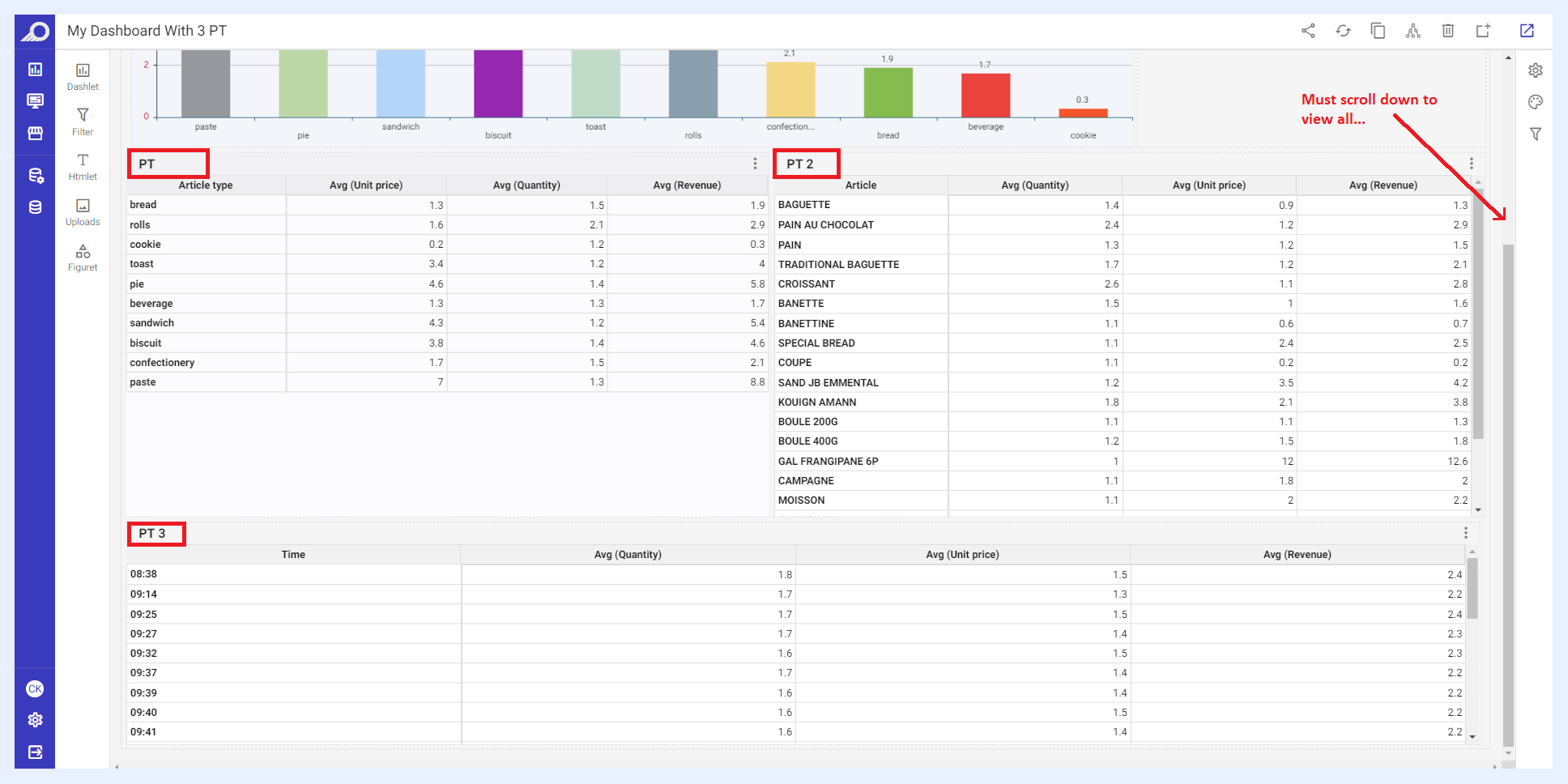
Task: Sort PT by Avg (Unit price) header
Action: coord(366,185)
